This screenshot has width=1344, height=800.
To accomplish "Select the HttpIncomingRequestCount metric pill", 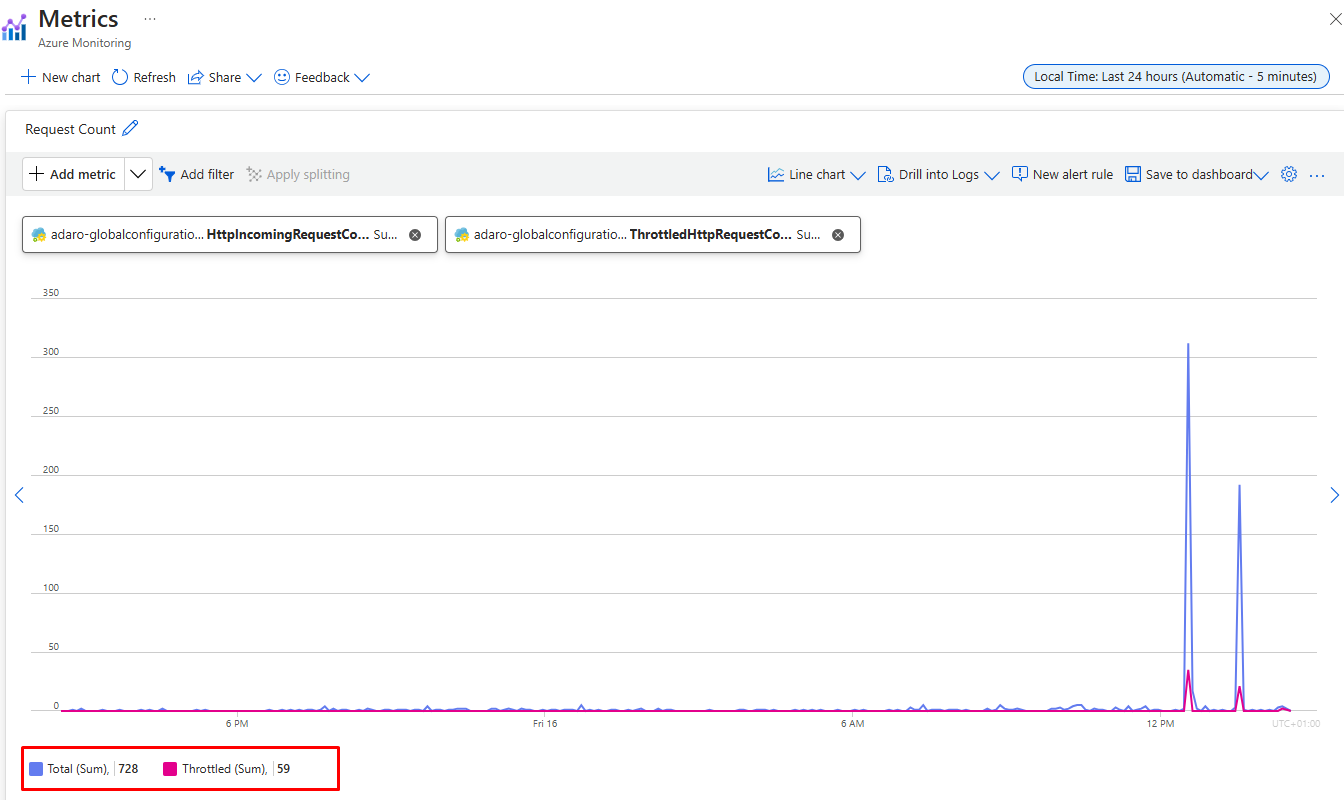I will [x=230, y=235].
